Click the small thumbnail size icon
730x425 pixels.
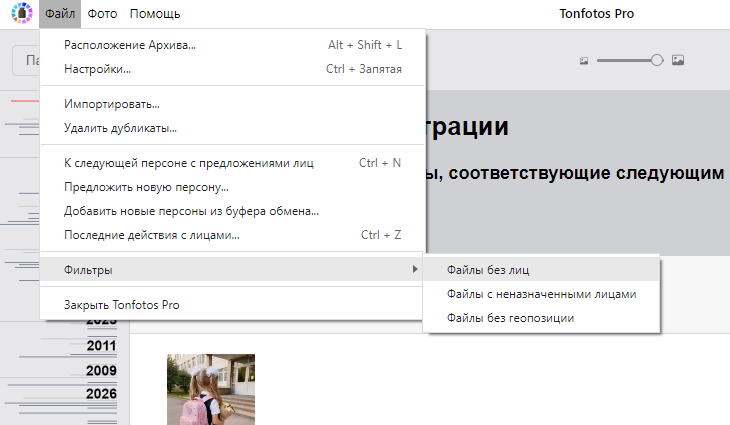pos(584,61)
